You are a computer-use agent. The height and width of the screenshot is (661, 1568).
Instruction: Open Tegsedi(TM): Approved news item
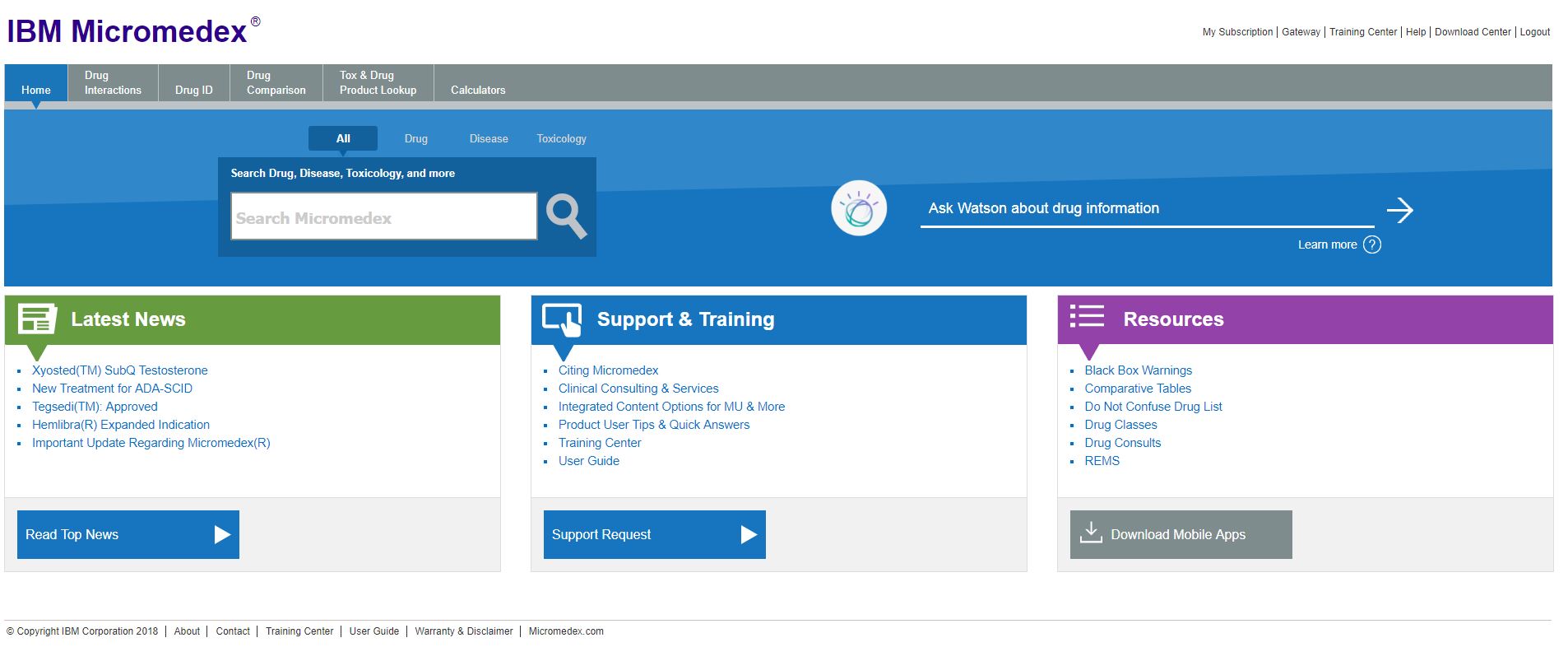pos(95,407)
